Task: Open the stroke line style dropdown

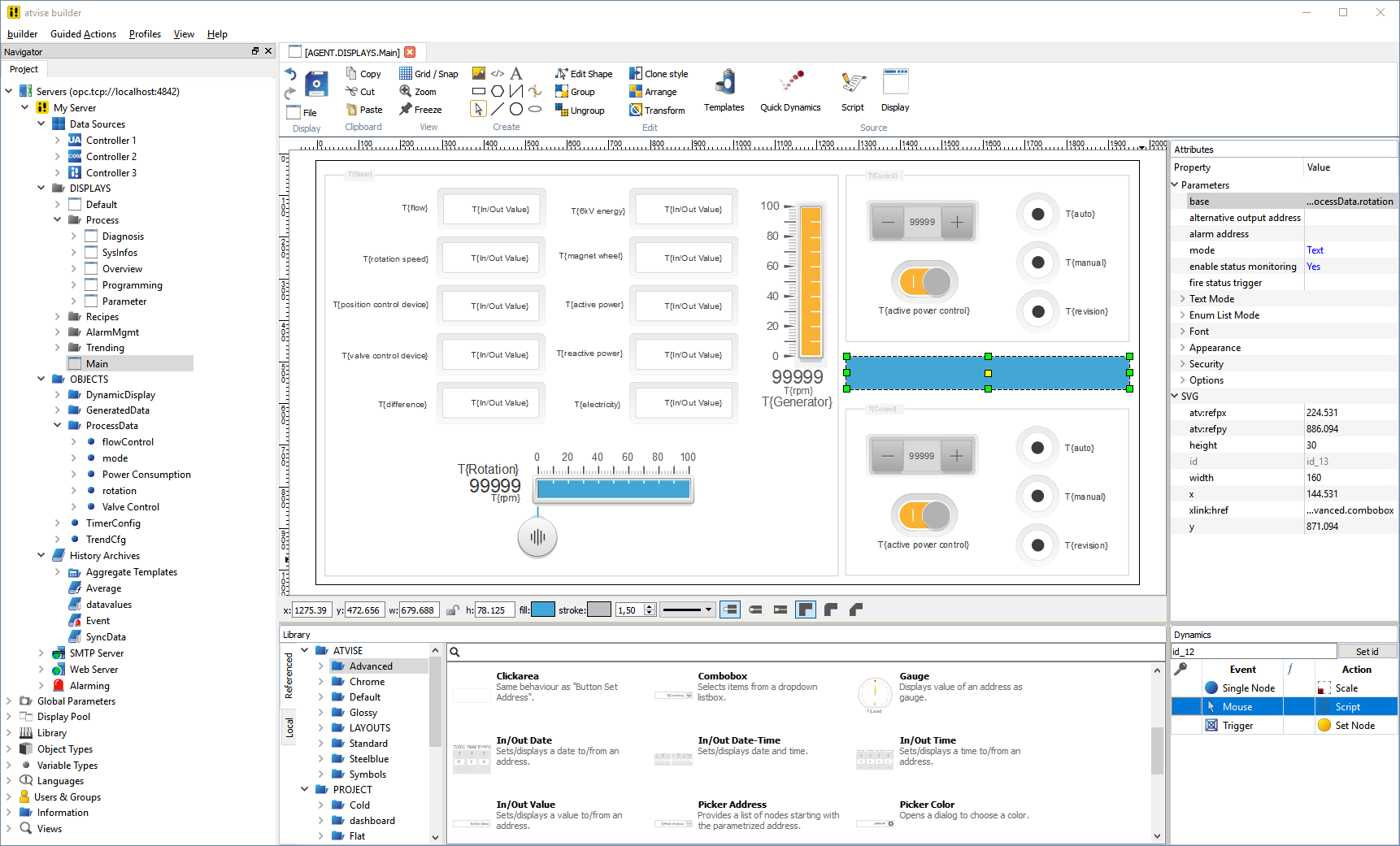Action: tap(687, 610)
